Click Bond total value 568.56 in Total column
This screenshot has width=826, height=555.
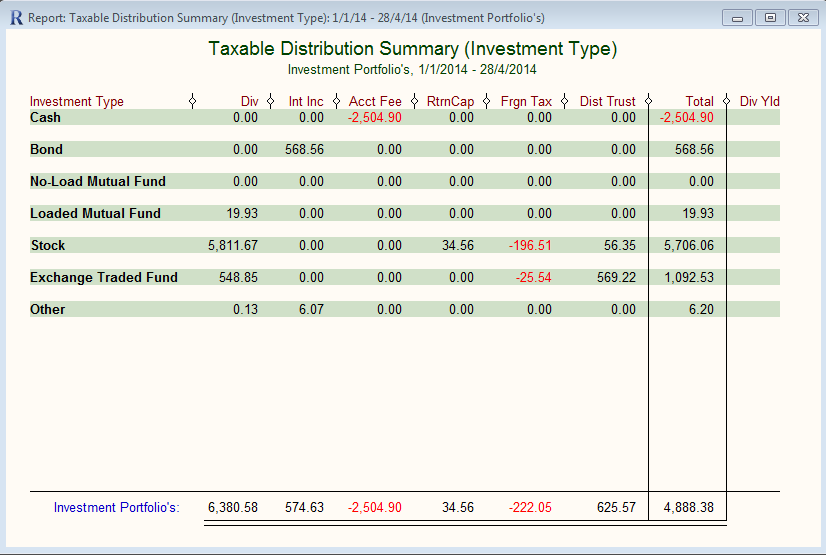point(695,150)
